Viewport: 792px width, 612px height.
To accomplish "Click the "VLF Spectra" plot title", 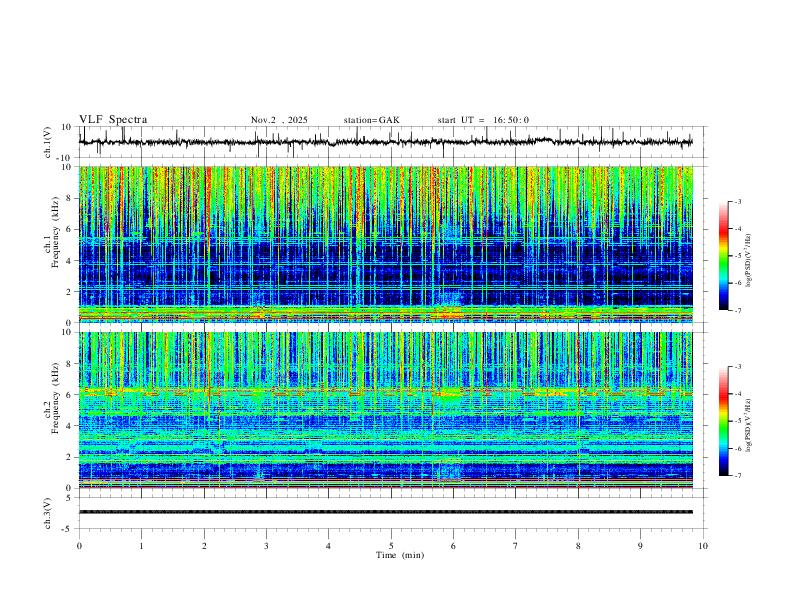I will coord(113,120).
